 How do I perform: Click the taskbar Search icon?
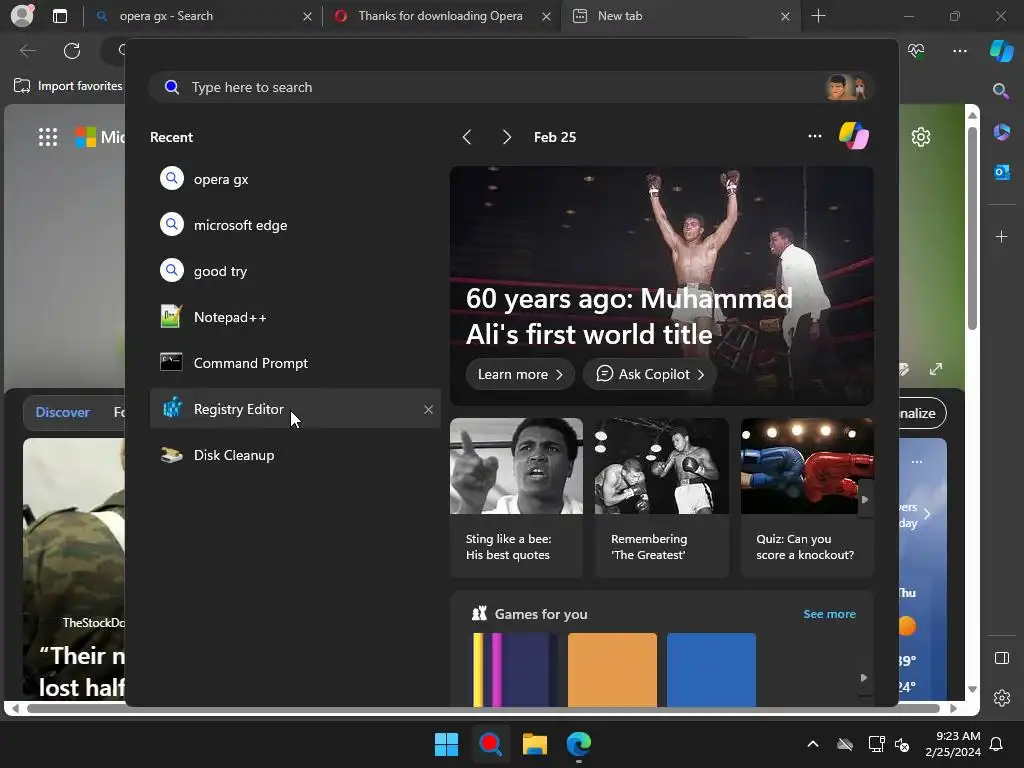tap(490, 744)
